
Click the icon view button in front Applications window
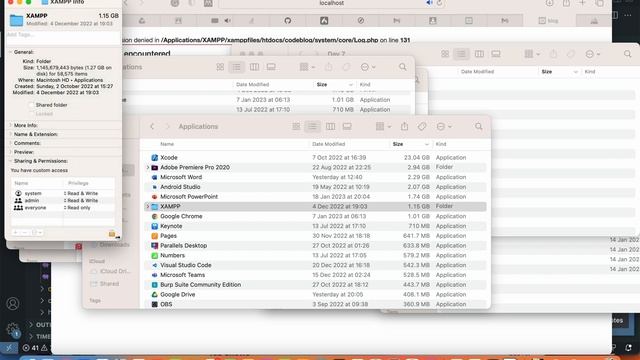pyautogui.click(x=296, y=127)
